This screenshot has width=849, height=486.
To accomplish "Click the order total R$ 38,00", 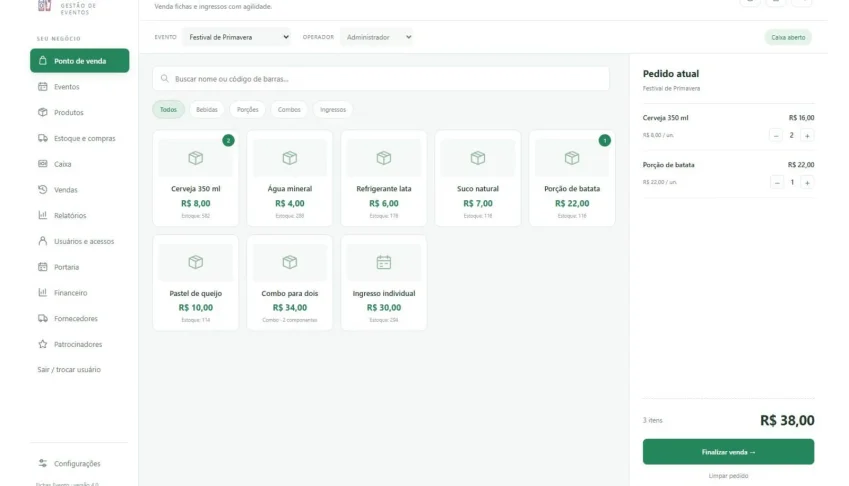I will [787, 420].
